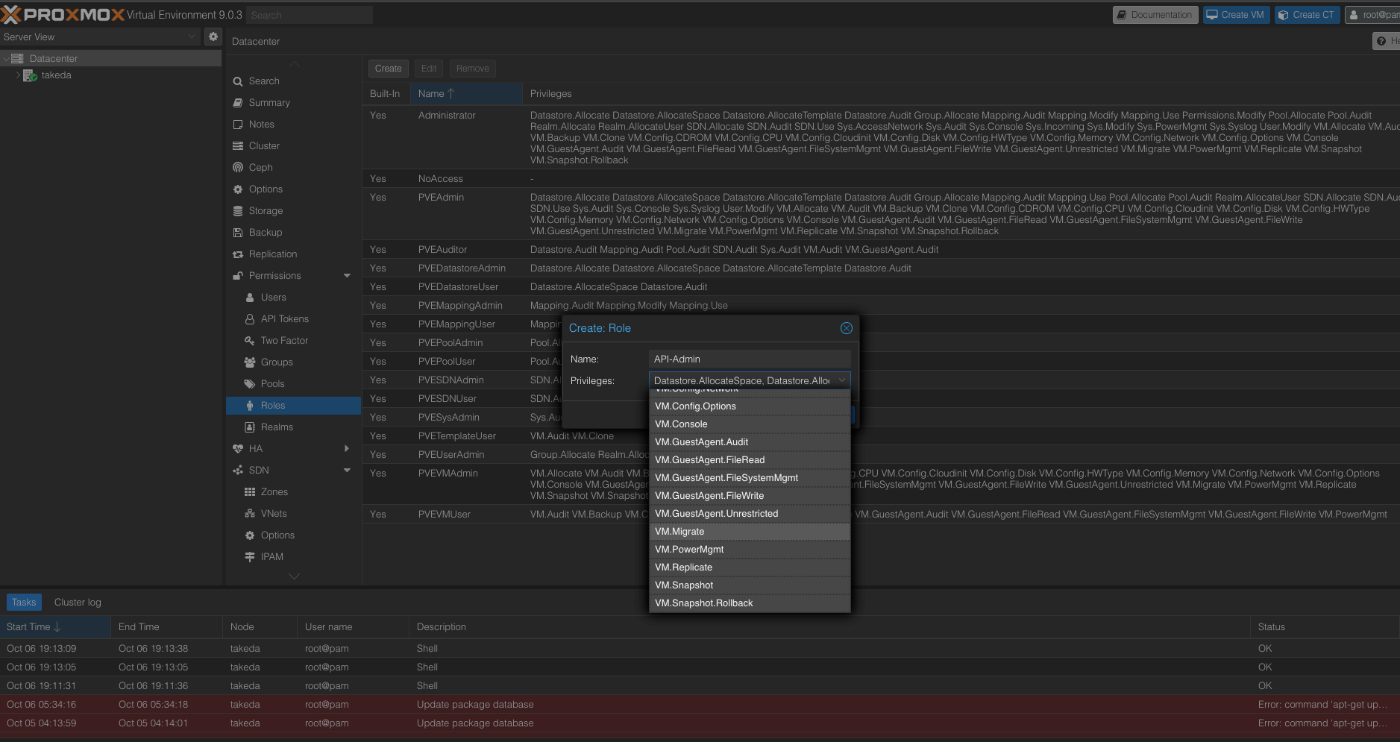Choose VM.GuestAgent.FileRead in the privileges list
This screenshot has height=742, width=1400.
[750, 460]
